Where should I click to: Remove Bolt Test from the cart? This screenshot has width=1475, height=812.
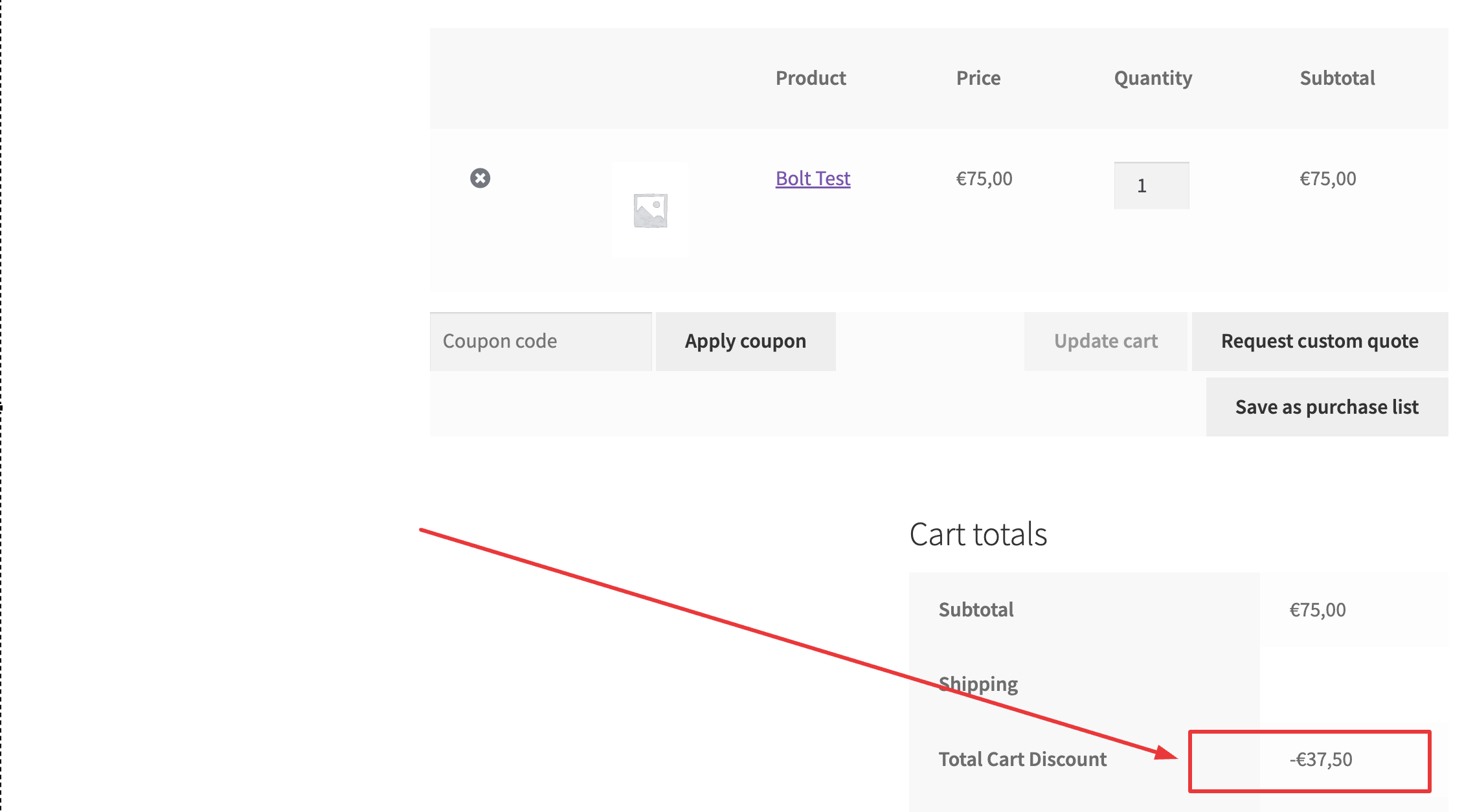click(x=480, y=178)
